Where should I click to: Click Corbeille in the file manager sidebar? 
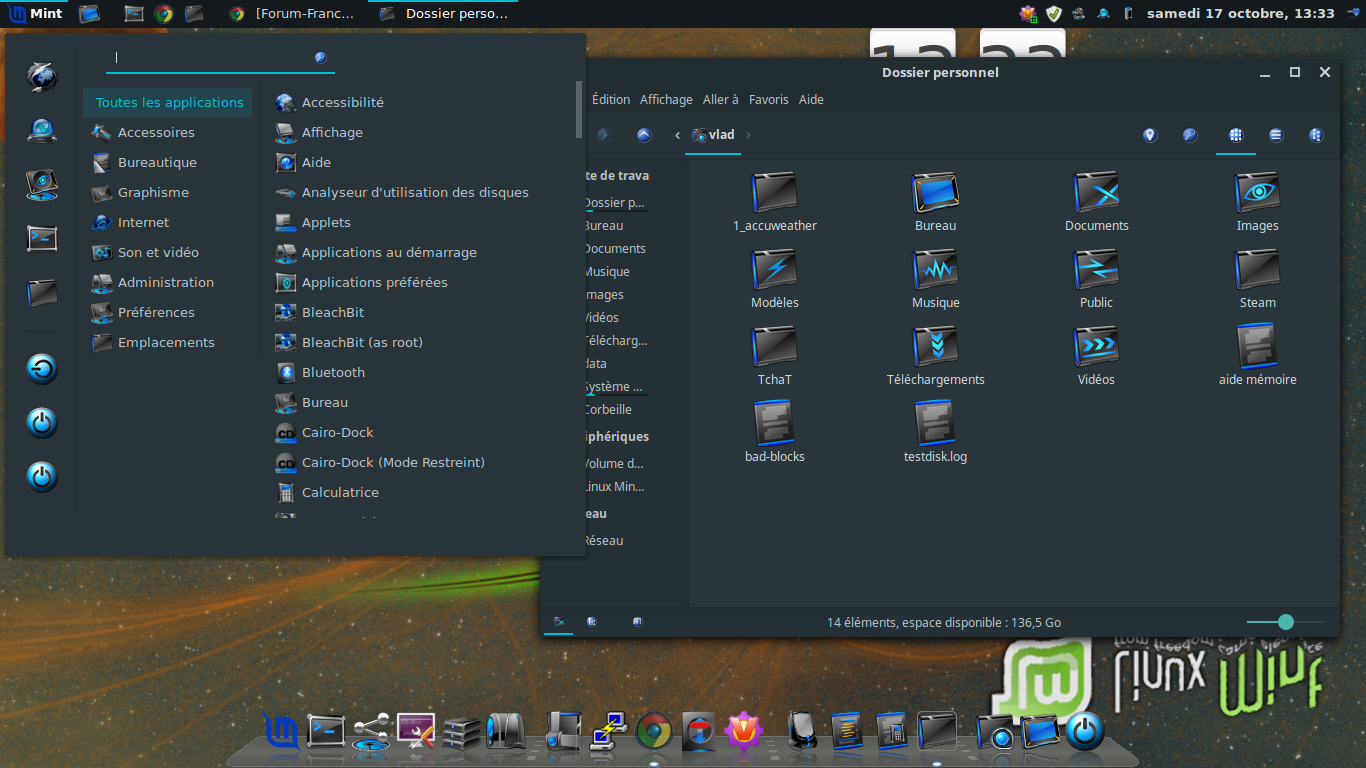coord(608,409)
